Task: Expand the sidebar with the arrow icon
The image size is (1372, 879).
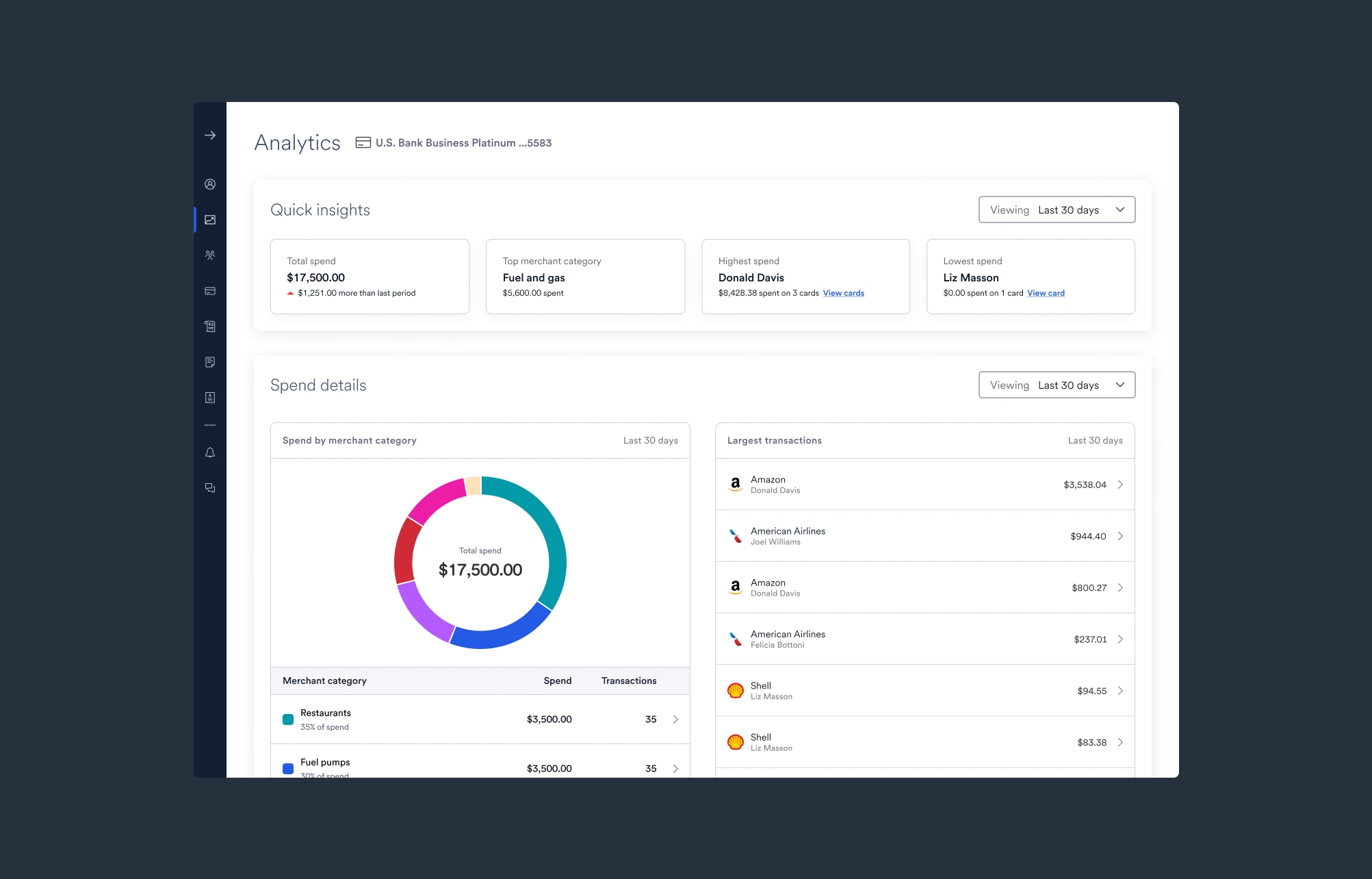Action: tap(210, 136)
